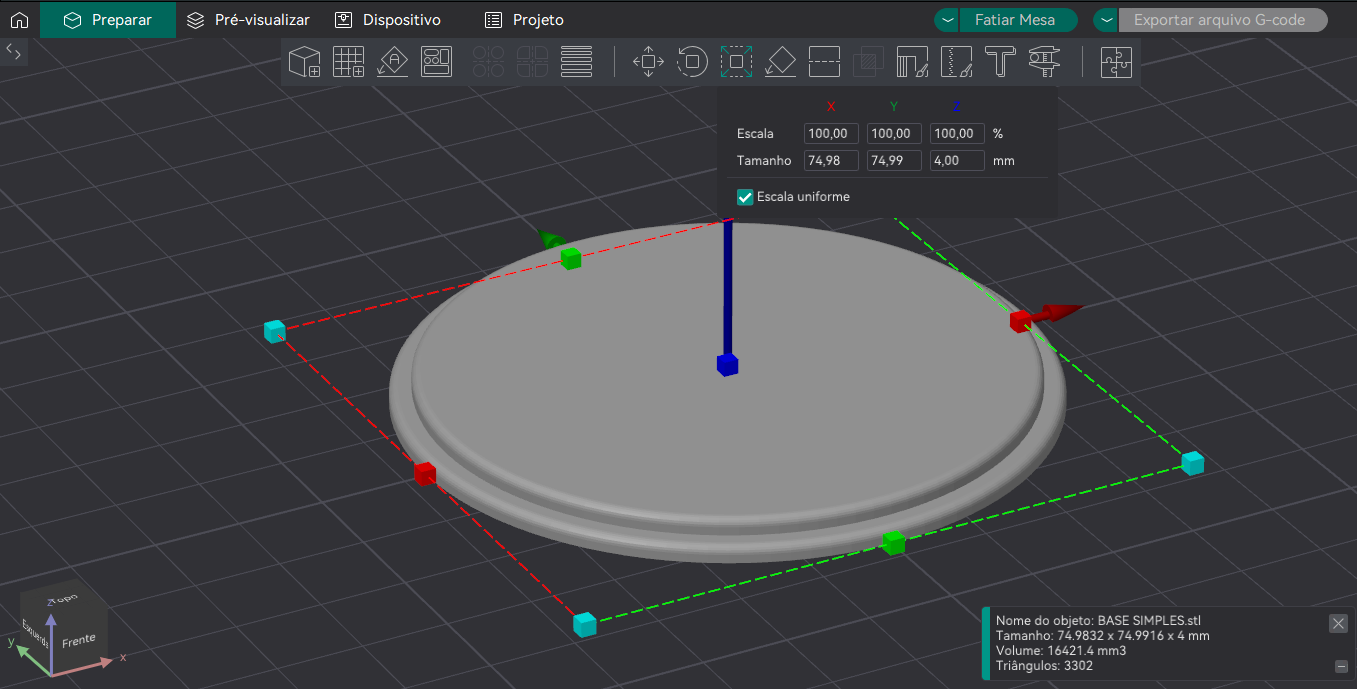Select the Measure caliper tool
1357x689 pixels.
click(1044, 62)
